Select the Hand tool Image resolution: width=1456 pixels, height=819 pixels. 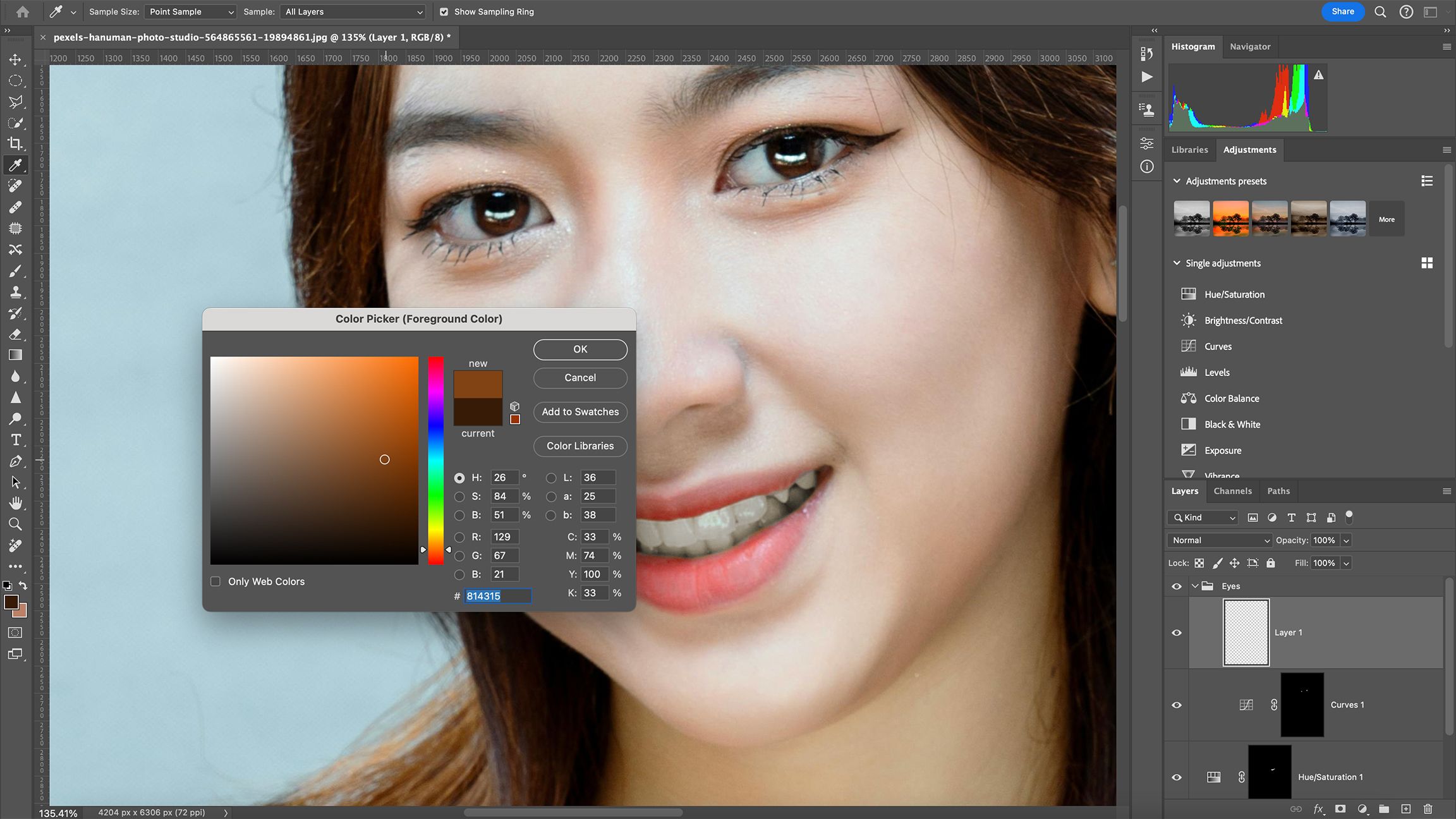point(15,503)
